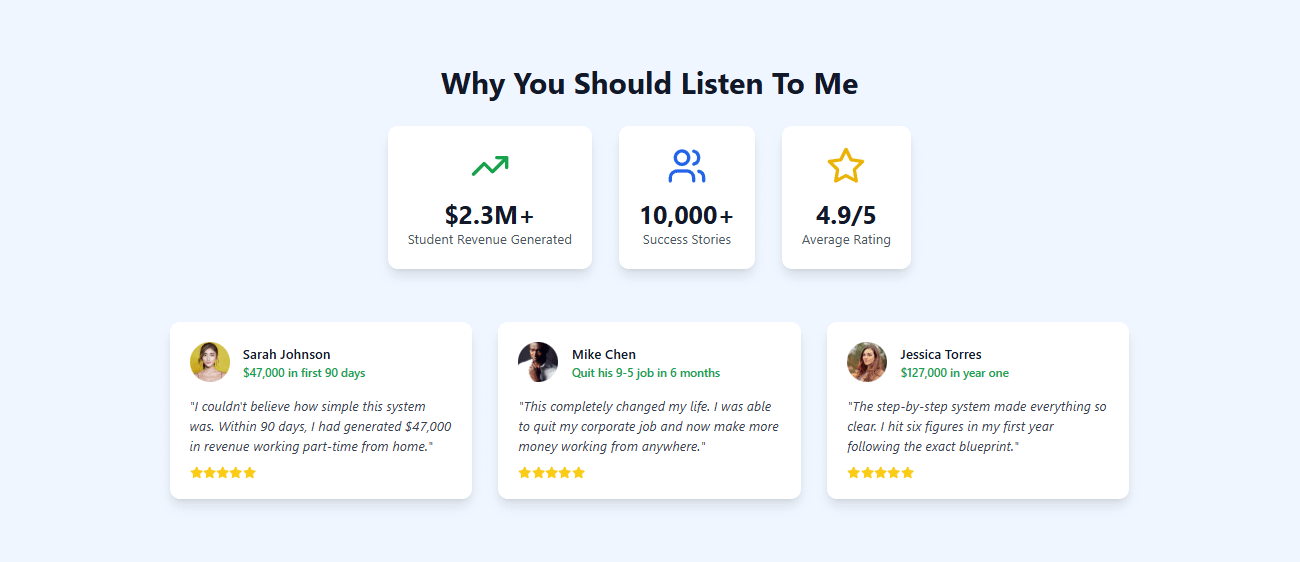This screenshot has width=1300, height=562.
Task: Click the yellow star outline icon
Action: pos(845,166)
